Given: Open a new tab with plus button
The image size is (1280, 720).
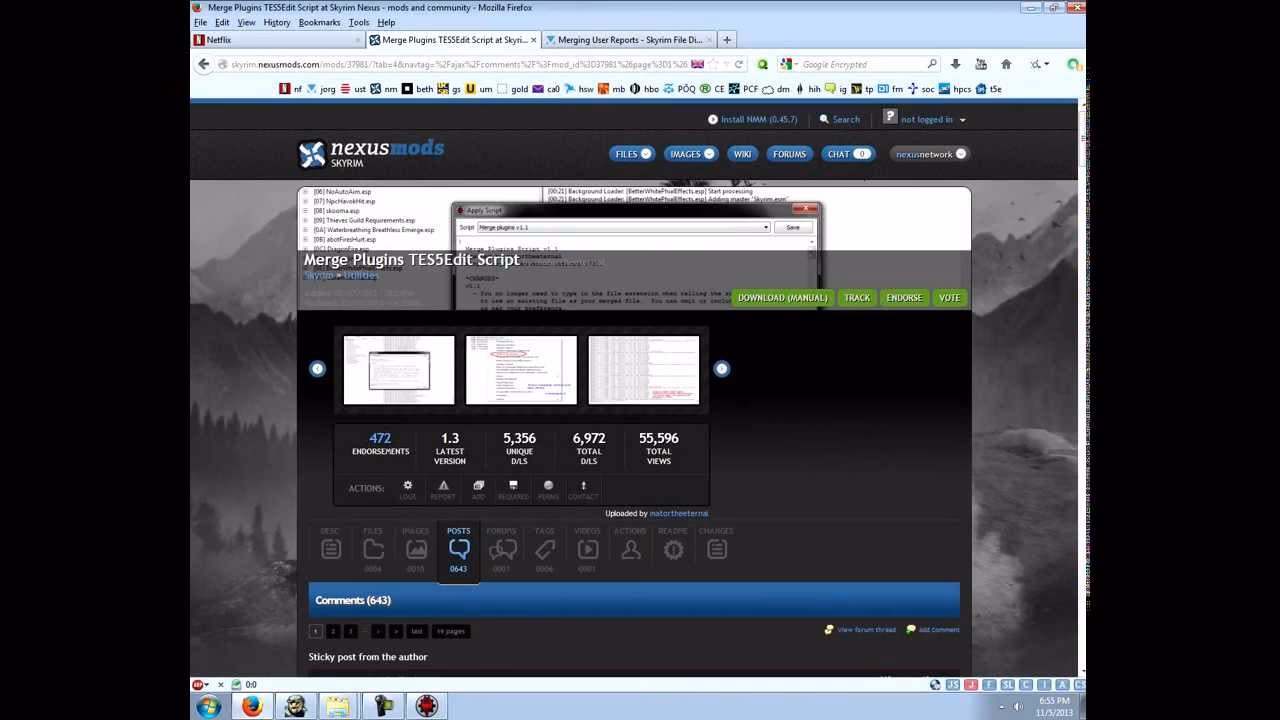Looking at the screenshot, I should tap(727, 40).
